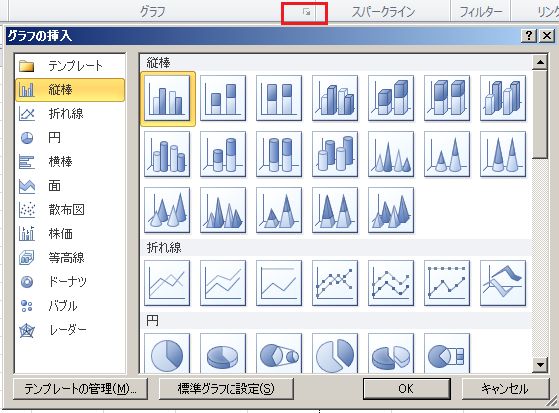The height and width of the screenshot is (413, 559).
Task: Select the bar of pie chart icon
Action: coord(447,353)
